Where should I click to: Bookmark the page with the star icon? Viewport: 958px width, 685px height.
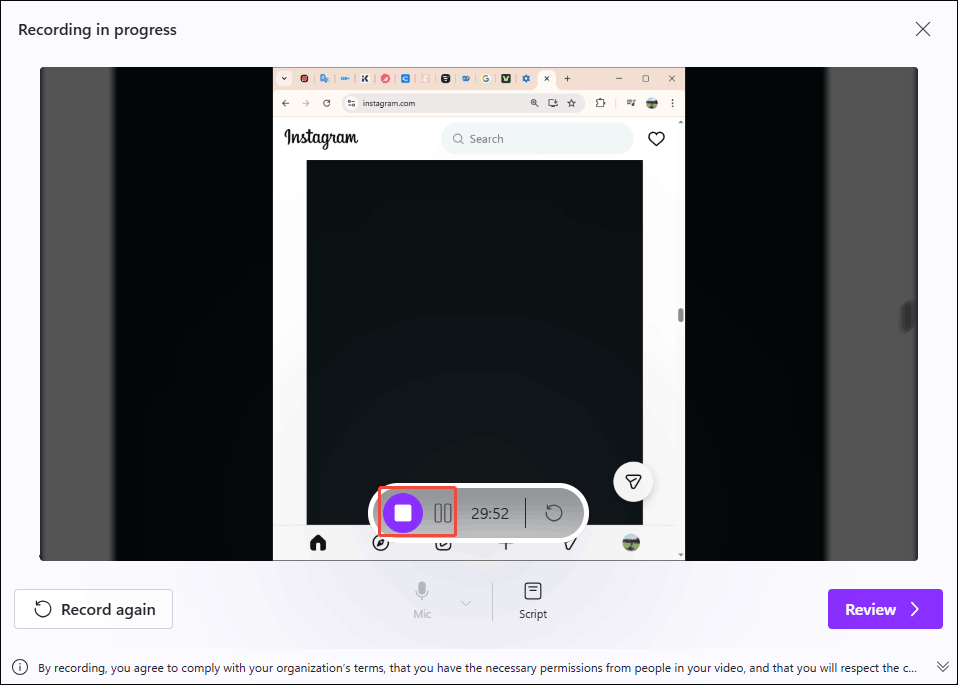(571, 103)
